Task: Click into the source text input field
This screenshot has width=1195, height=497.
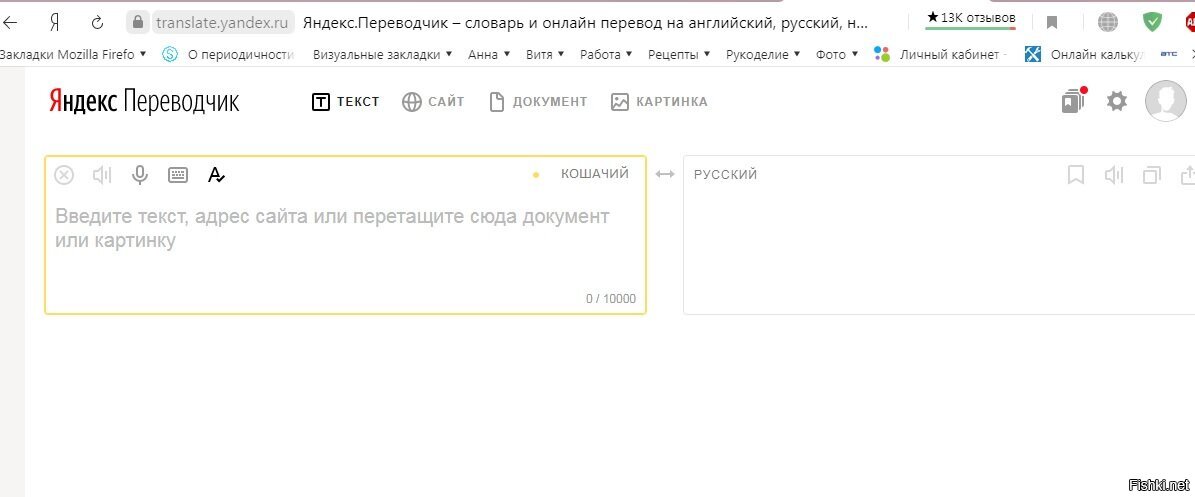Action: click(x=345, y=244)
